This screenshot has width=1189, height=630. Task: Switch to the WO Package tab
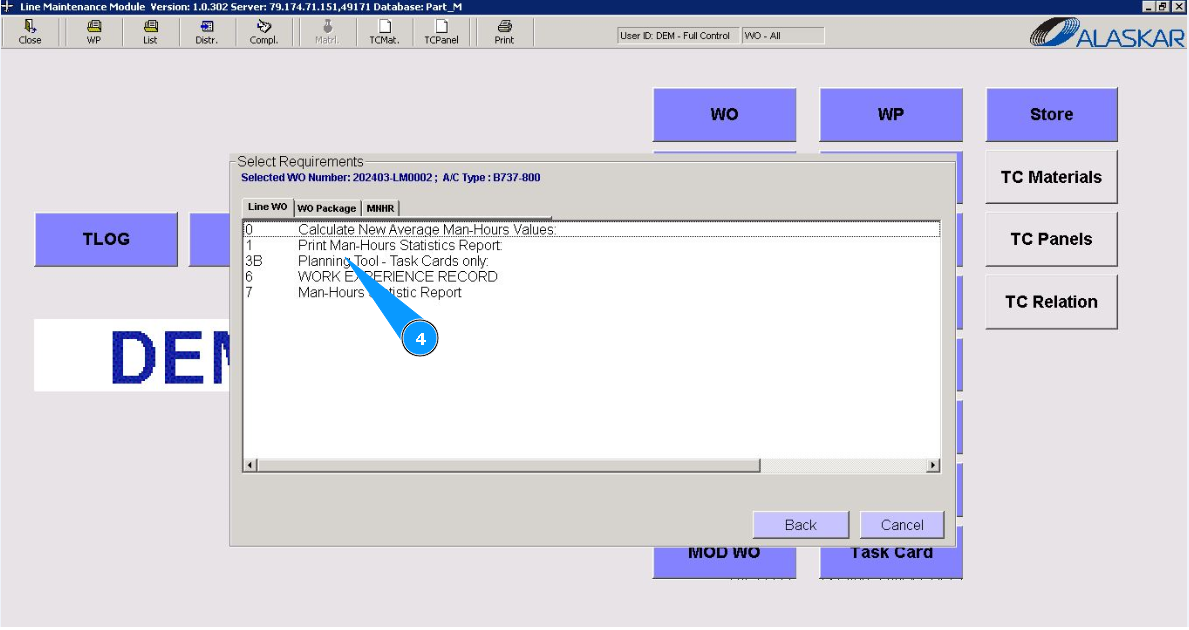pyautogui.click(x=327, y=208)
